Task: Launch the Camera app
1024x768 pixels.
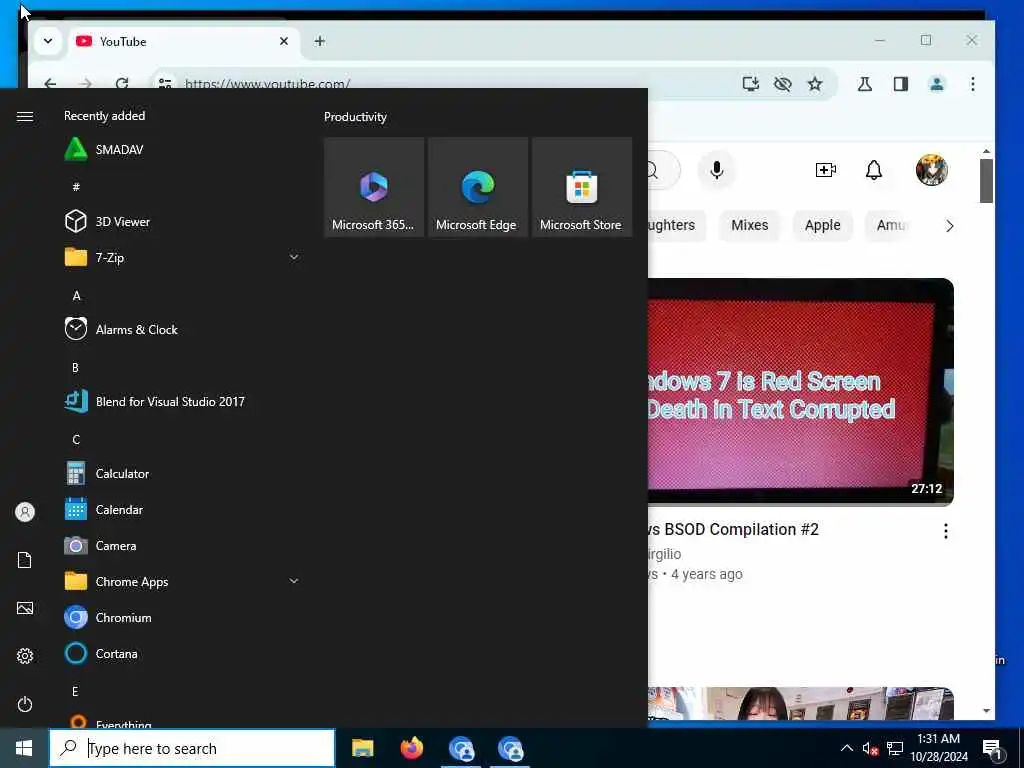Action: (x=183, y=545)
